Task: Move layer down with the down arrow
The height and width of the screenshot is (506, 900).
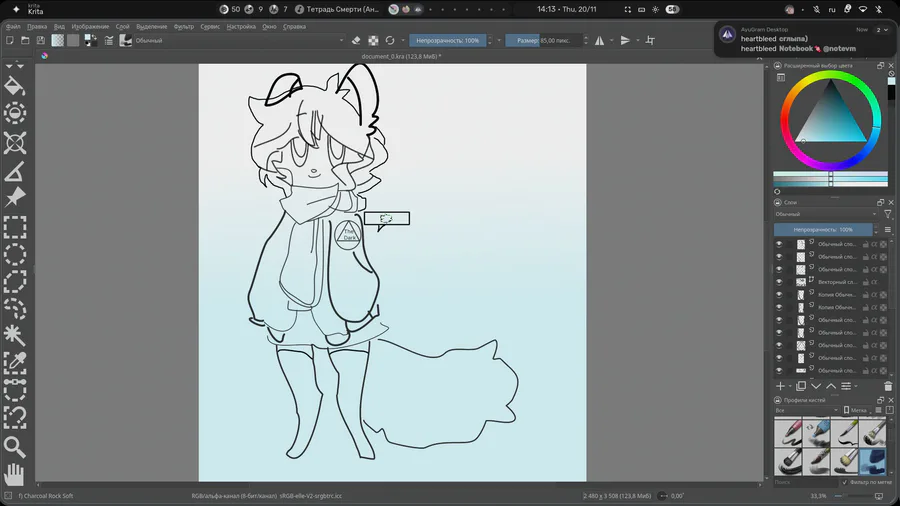Action: pos(816,386)
